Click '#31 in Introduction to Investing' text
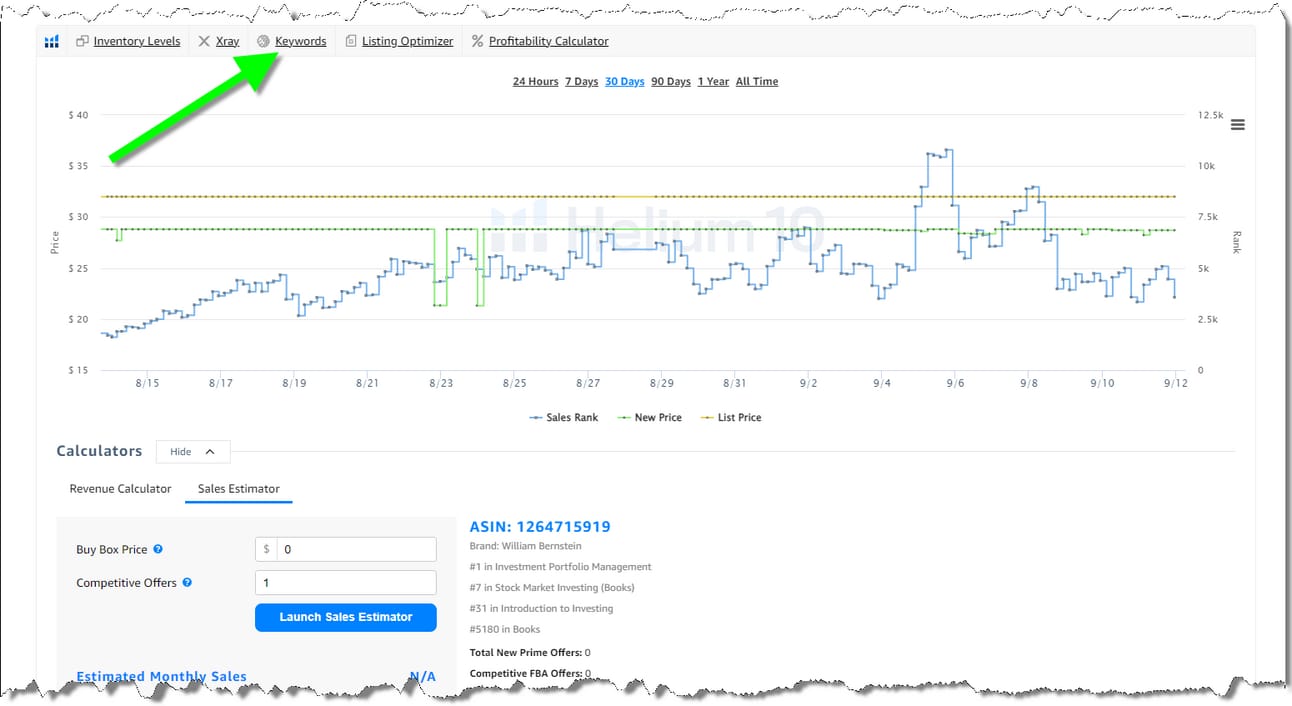 point(541,608)
